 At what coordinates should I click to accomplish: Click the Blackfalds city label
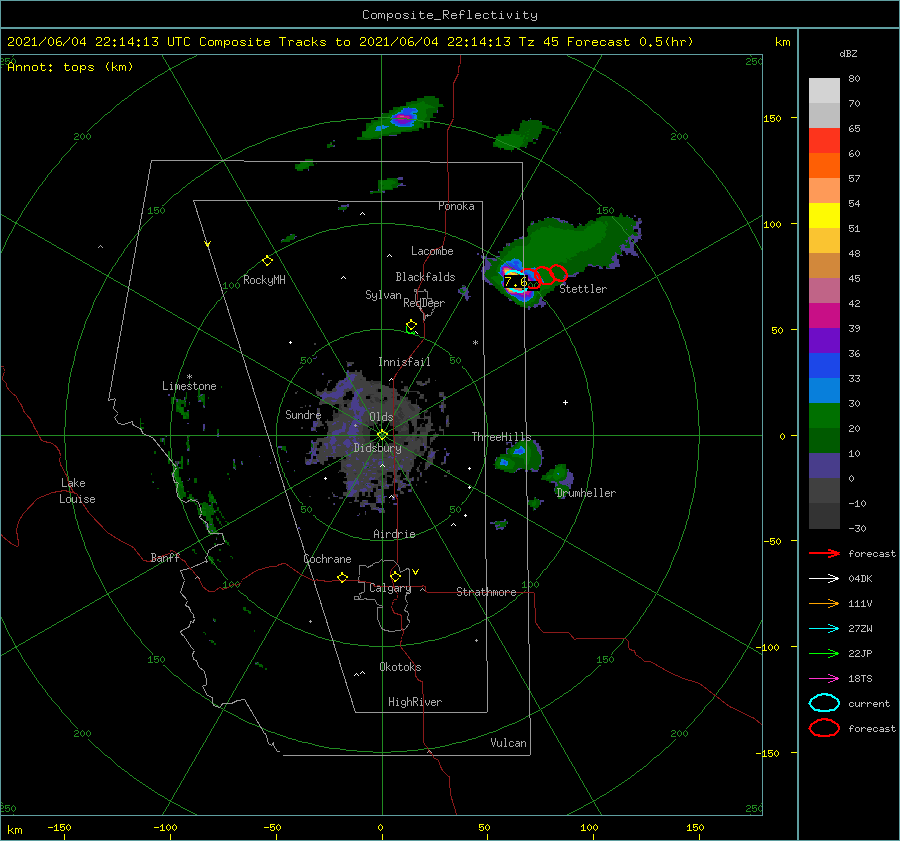click(425, 277)
